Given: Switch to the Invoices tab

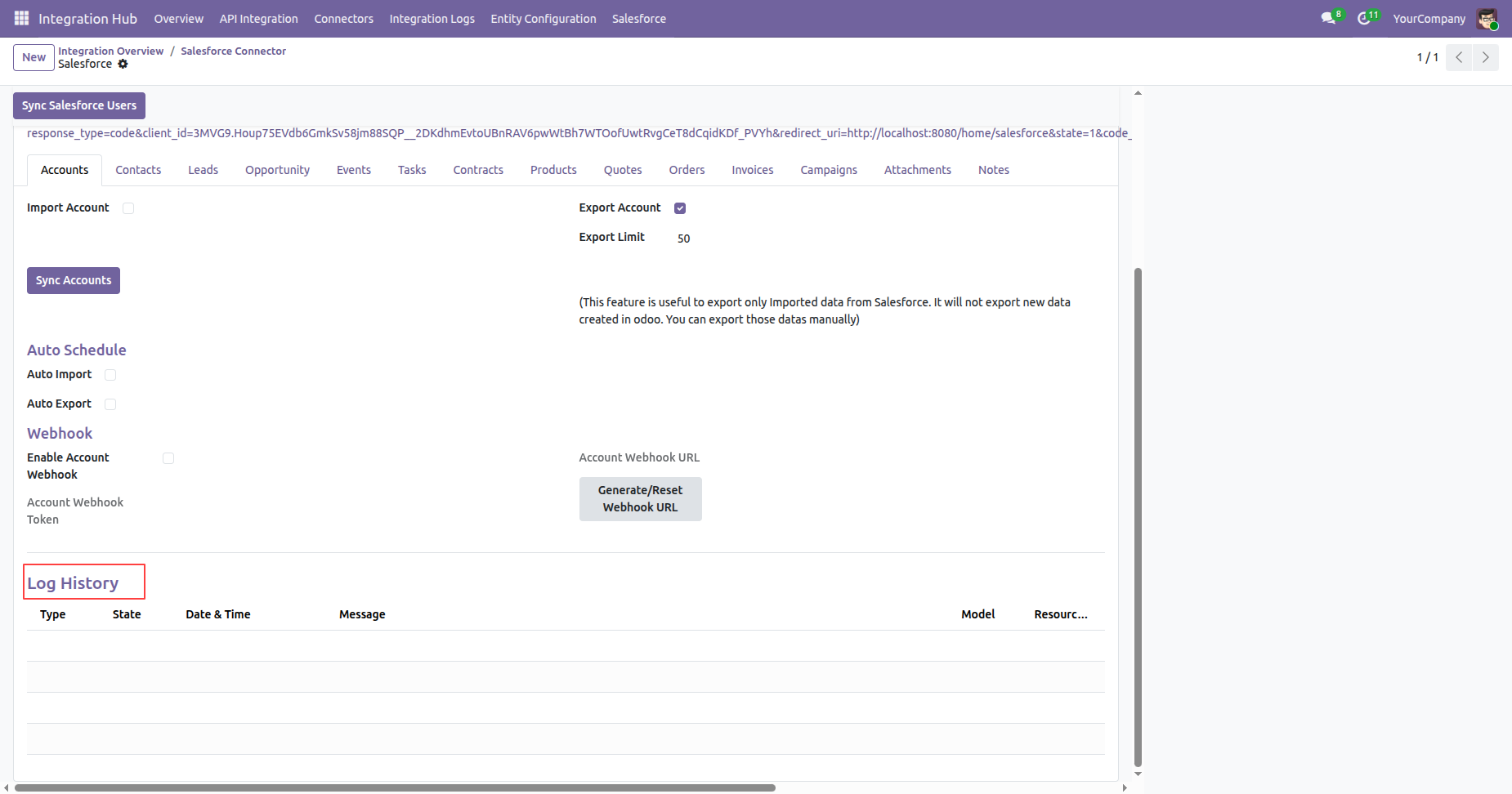Looking at the screenshot, I should (752, 170).
